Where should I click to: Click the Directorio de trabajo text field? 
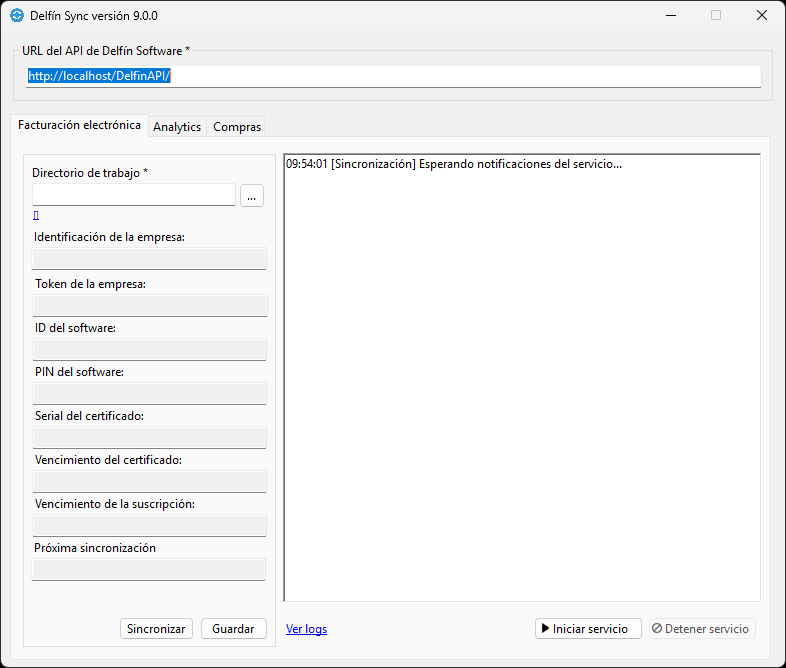tap(134, 195)
